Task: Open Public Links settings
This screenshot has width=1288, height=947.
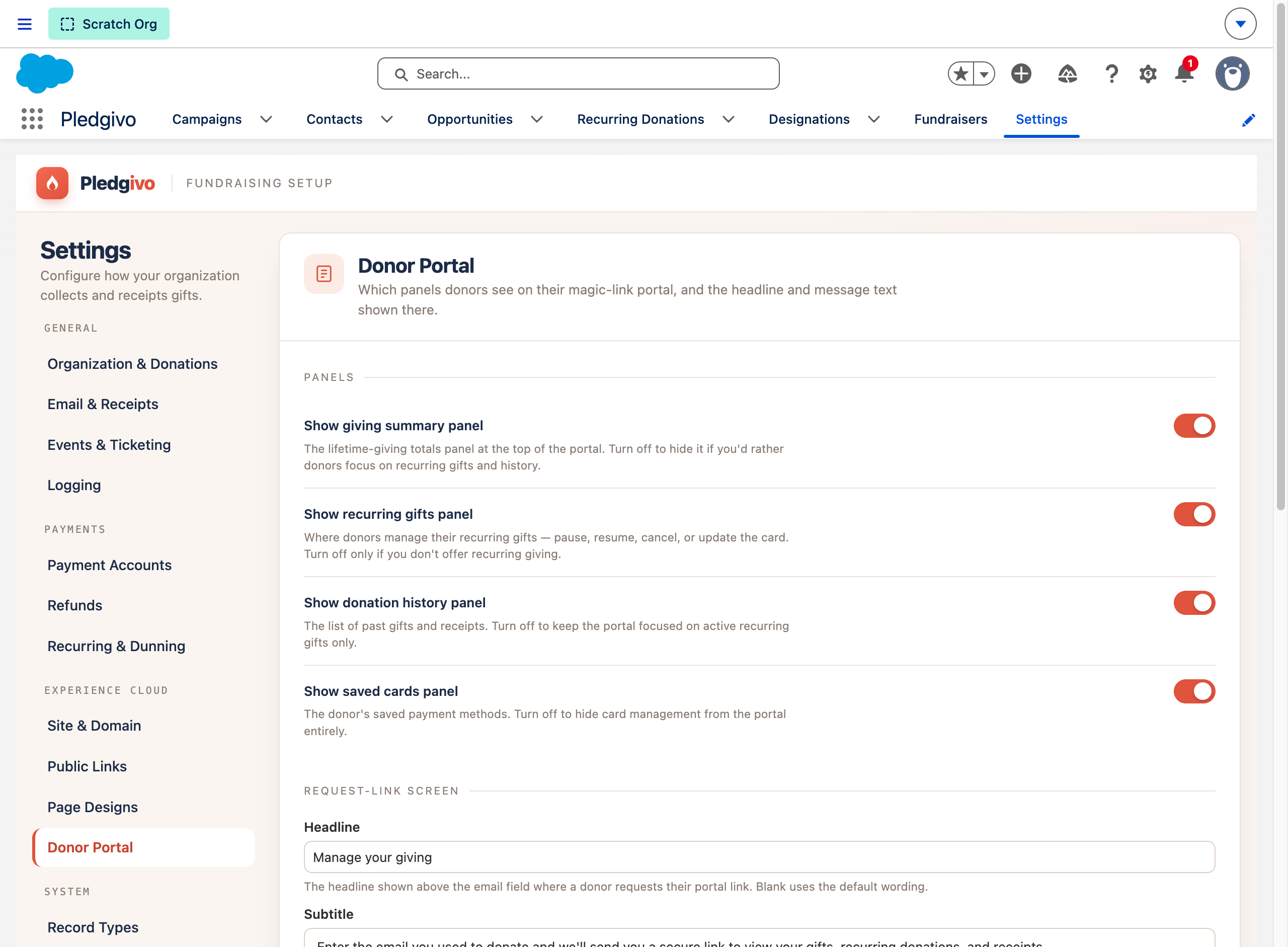Action: 143,766
